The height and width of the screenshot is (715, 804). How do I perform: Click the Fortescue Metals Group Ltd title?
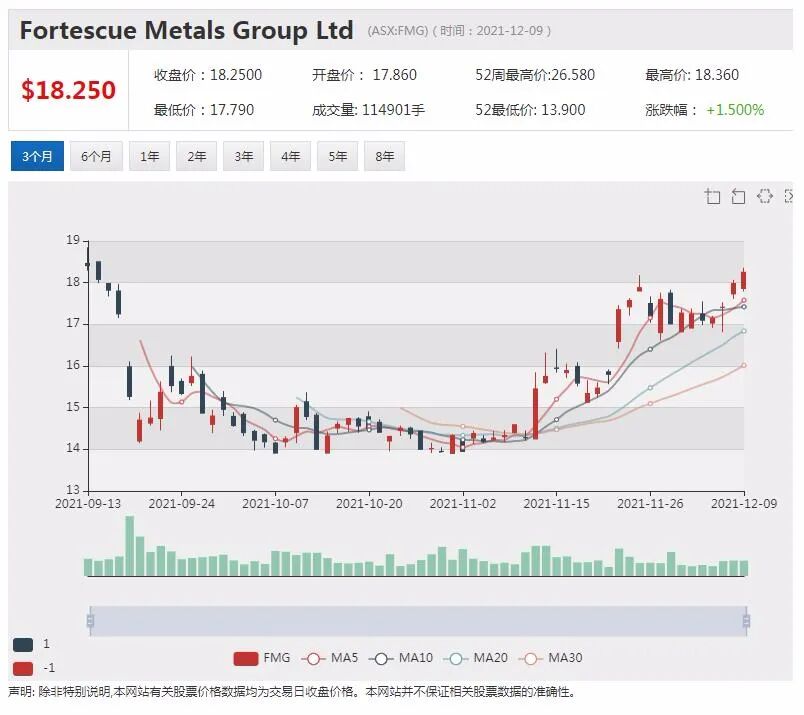tap(187, 30)
